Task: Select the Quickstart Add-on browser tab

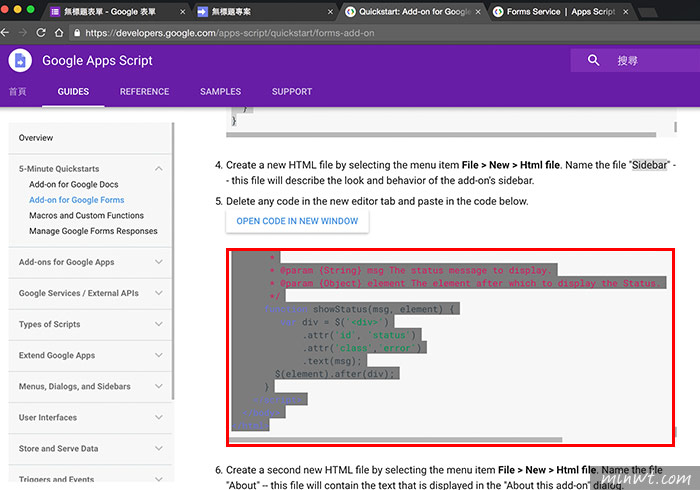Action: pyautogui.click(x=414, y=12)
